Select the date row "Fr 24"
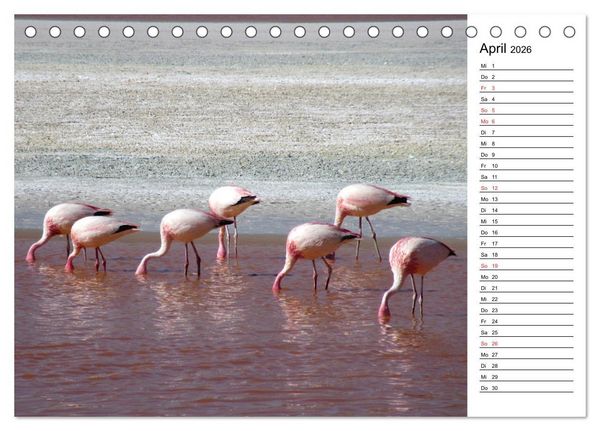 527,321
